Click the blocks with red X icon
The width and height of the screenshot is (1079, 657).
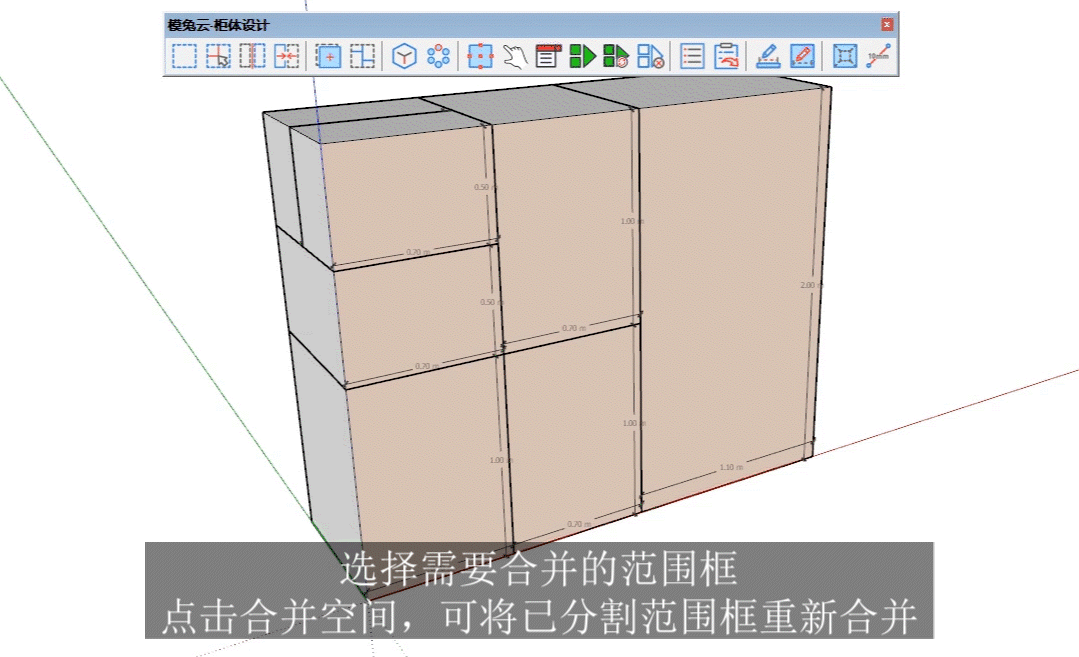[x=651, y=57]
